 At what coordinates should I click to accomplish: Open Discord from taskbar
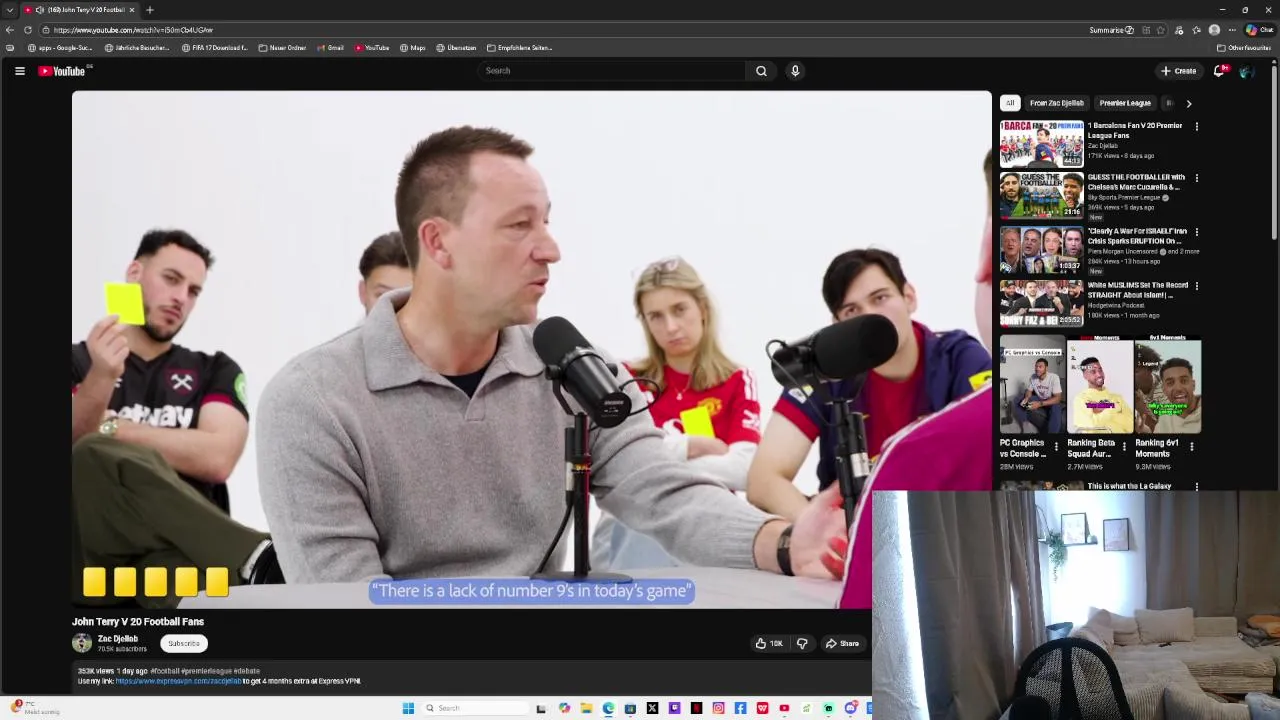tap(851, 708)
